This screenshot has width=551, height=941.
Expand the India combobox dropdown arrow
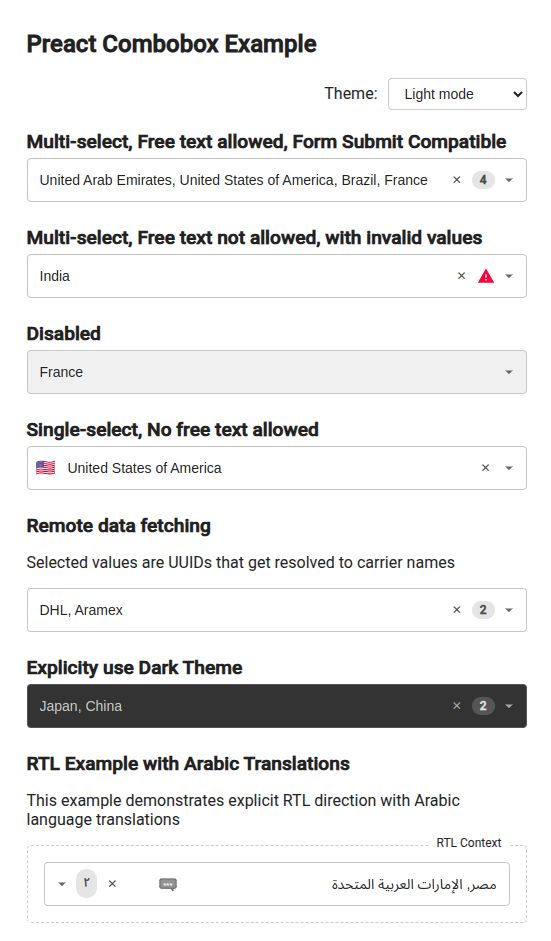point(509,276)
